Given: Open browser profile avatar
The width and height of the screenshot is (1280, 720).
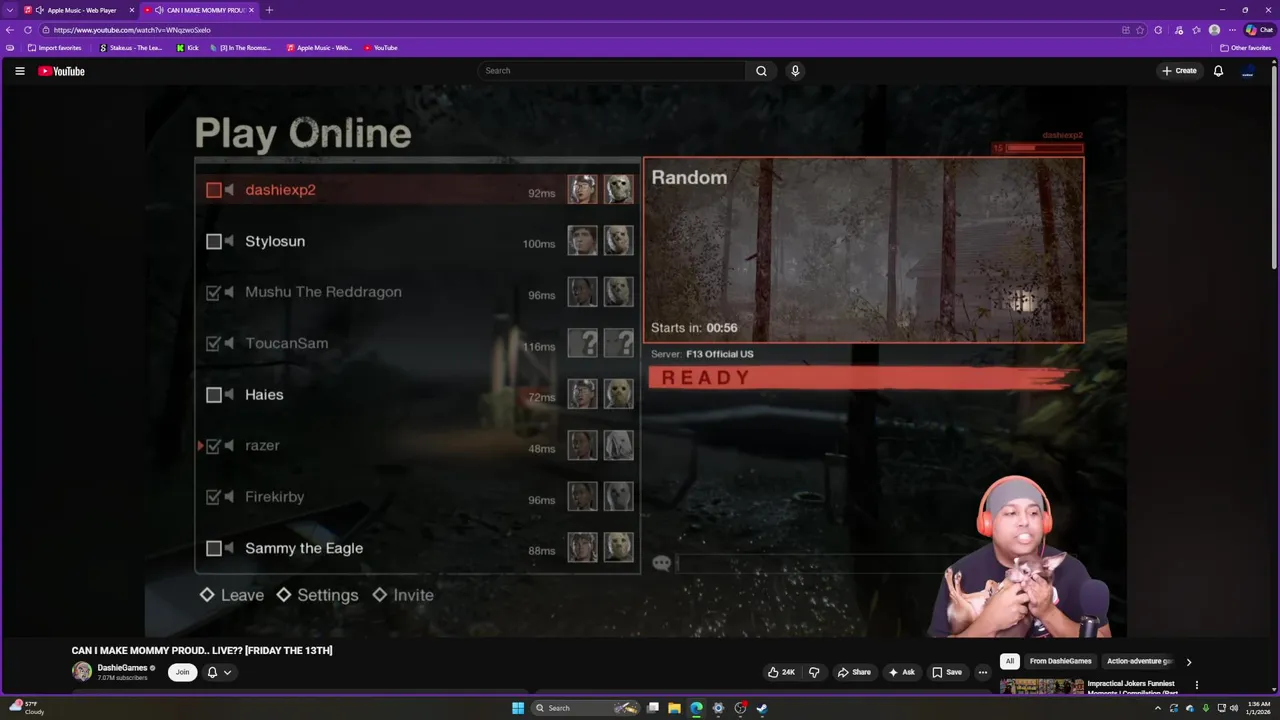Looking at the screenshot, I should (x=1214, y=30).
